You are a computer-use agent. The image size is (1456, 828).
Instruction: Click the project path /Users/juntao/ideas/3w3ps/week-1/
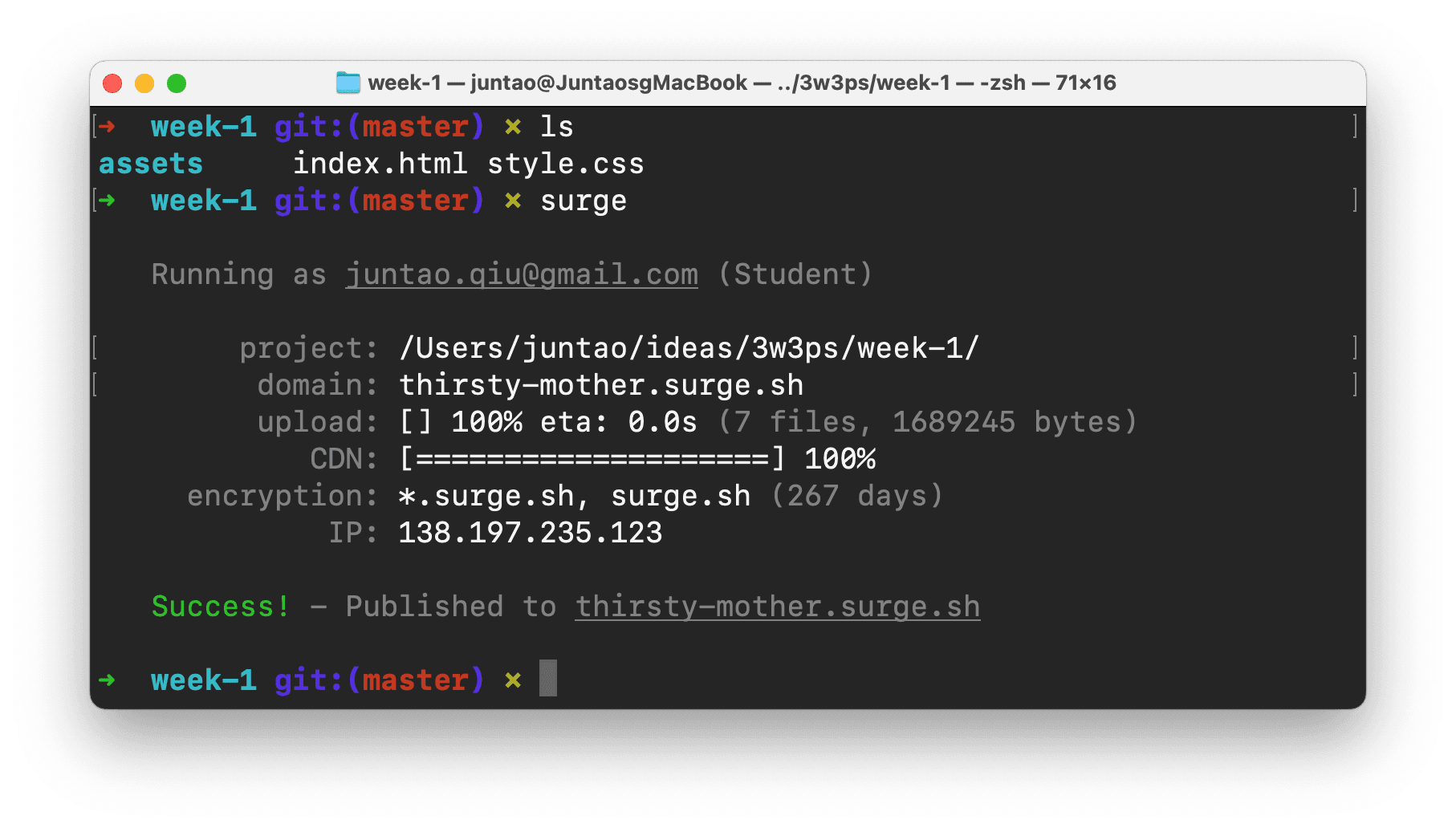(x=689, y=348)
